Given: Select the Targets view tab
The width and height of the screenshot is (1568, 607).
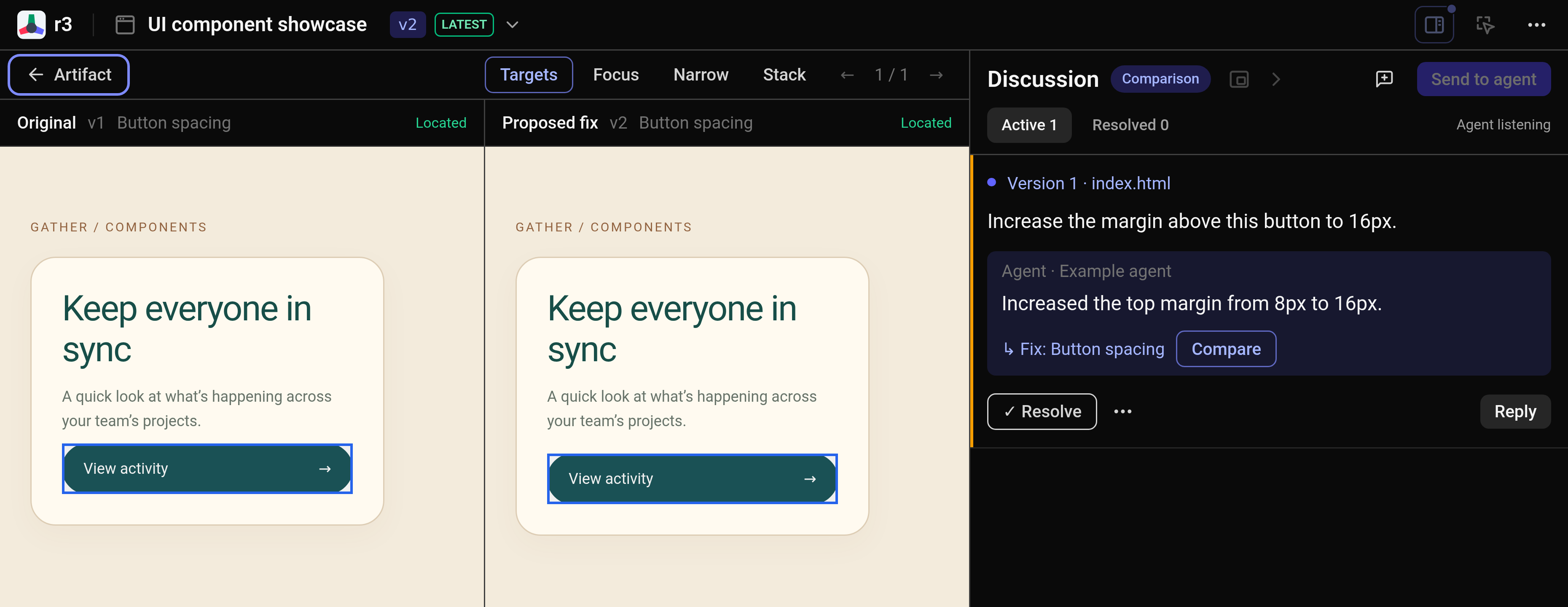Looking at the screenshot, I should (x=528, y=75).
